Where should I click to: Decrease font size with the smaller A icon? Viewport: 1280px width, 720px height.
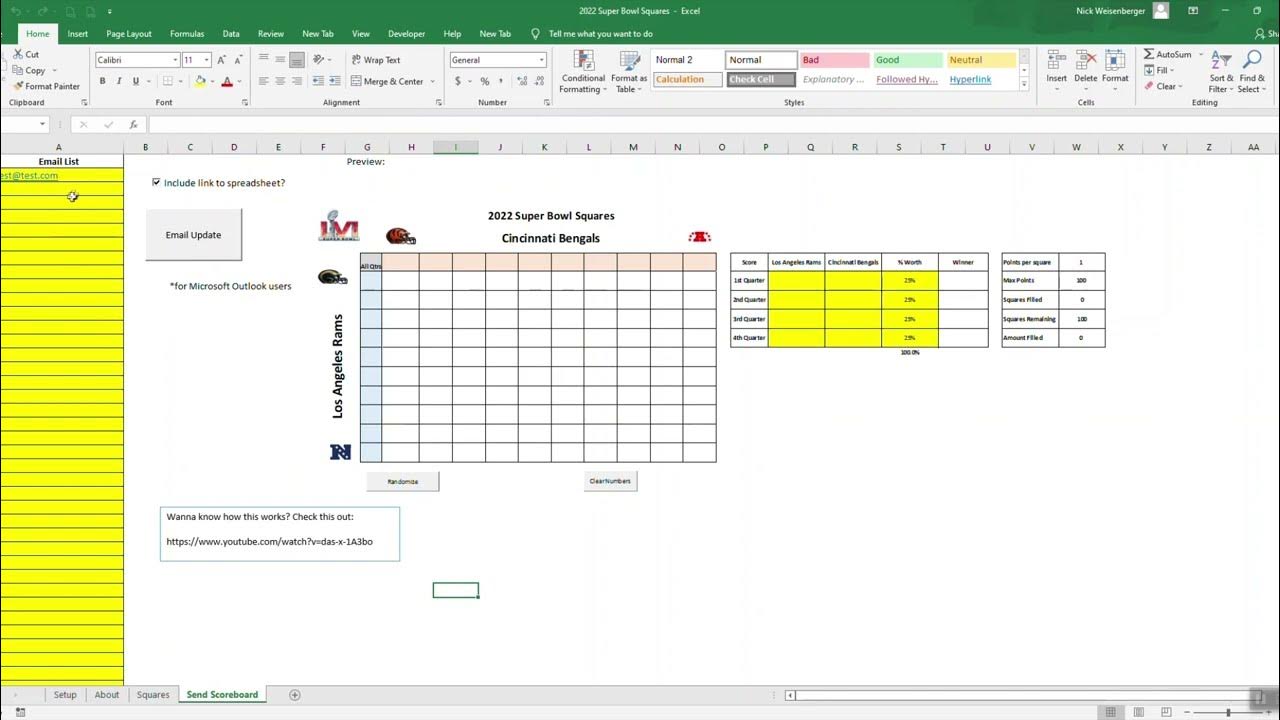pyautogui.click(x=237, y=60)
